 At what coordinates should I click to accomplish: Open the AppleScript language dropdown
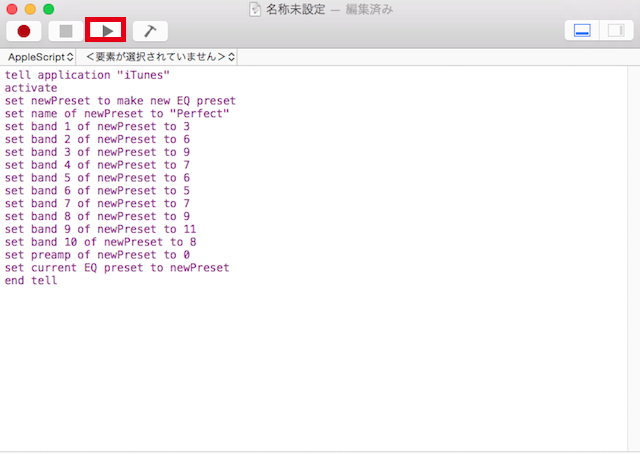click(x=41, y=57)
